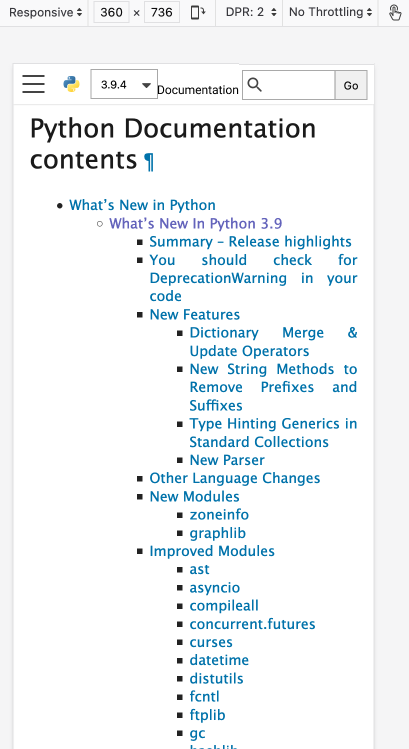Open the New Parser link
Viewport: 409px width, 749px height.
[227, 460]
